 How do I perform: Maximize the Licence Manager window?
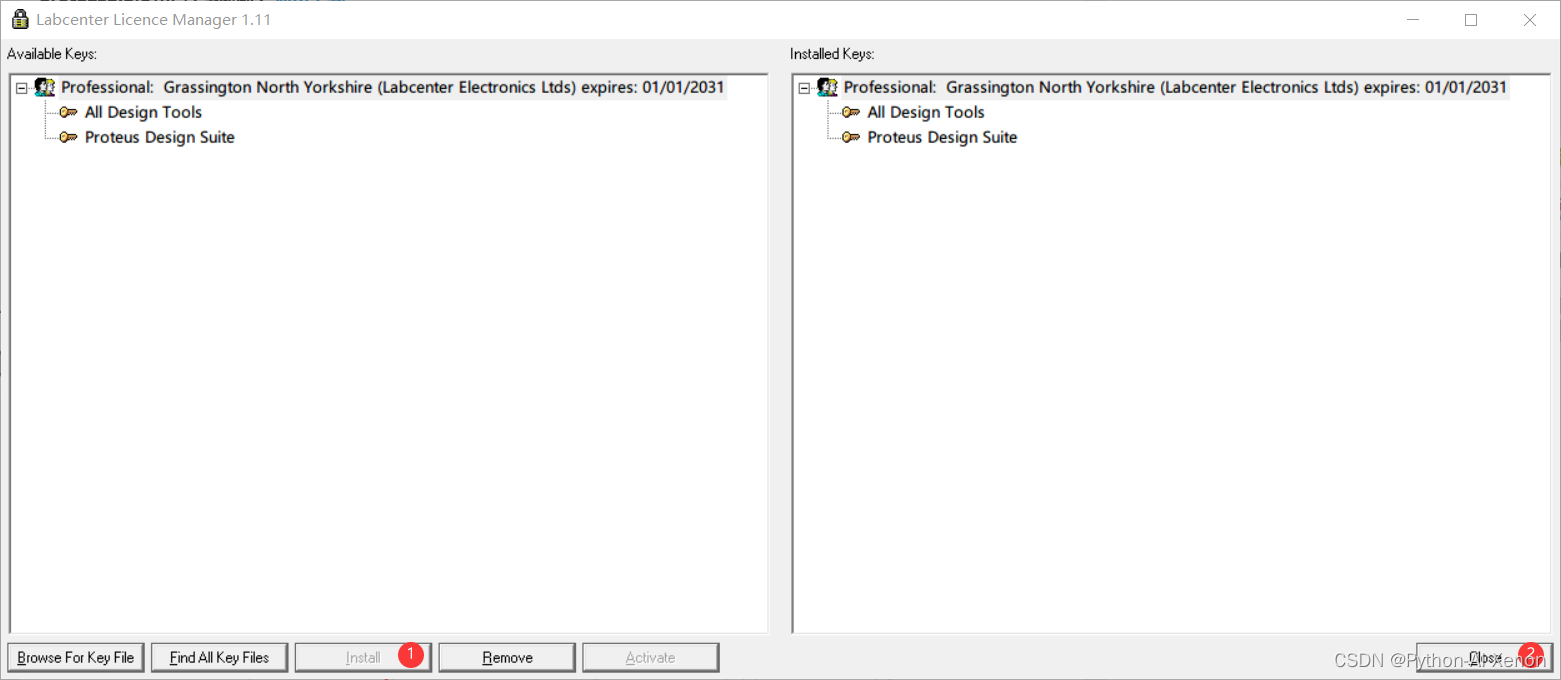[x=1471, y=20]
